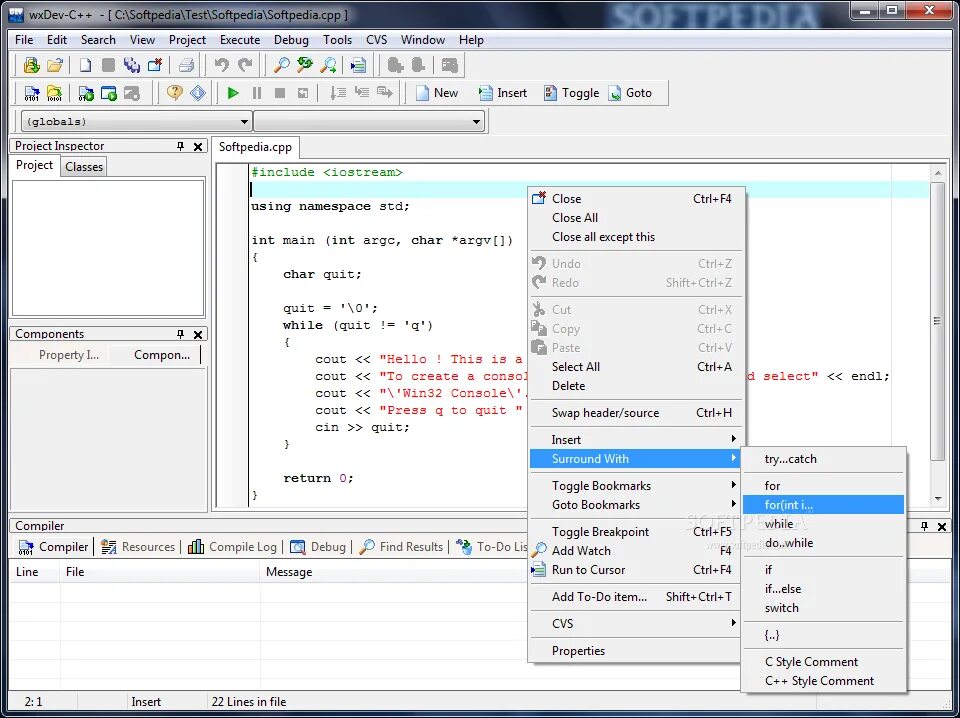
Task: Open the empty function dropdown beside globals
Action: pos(369,121)
